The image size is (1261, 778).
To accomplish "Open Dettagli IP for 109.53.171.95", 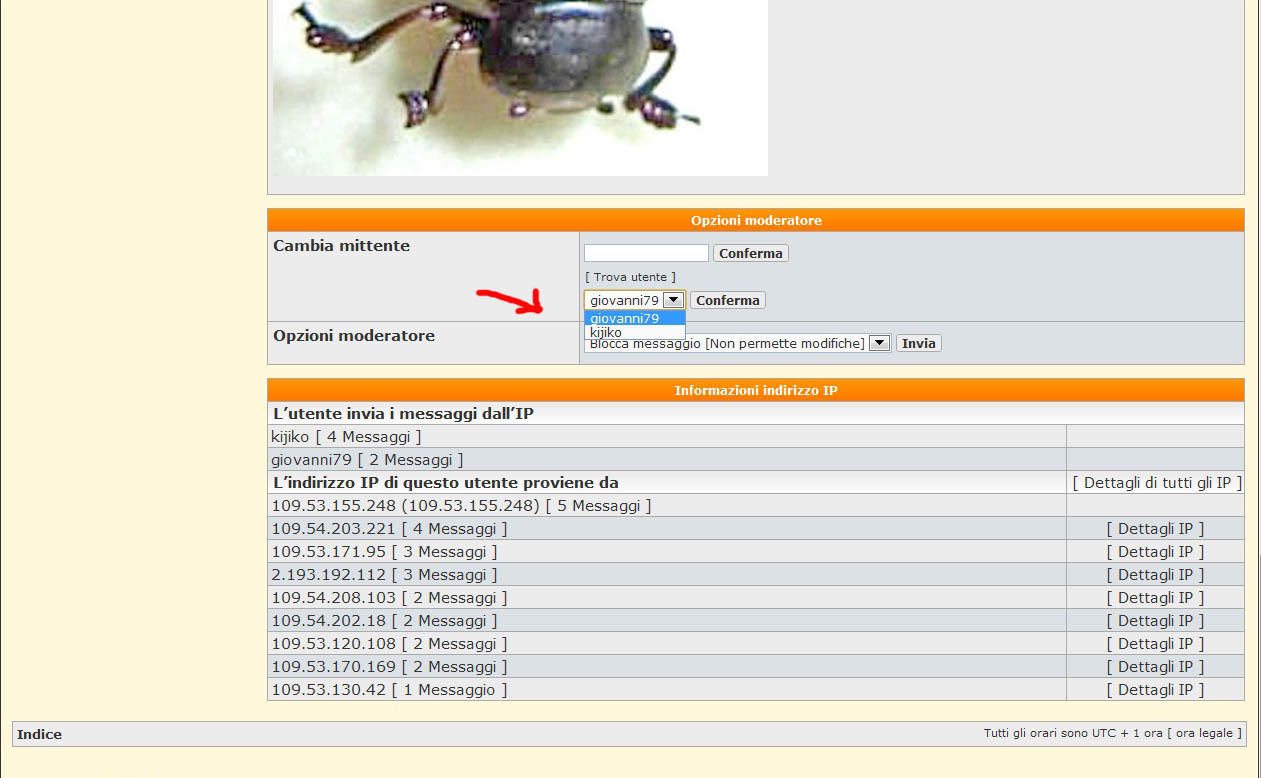I will pyautogui.click(x=1155, y=552).
